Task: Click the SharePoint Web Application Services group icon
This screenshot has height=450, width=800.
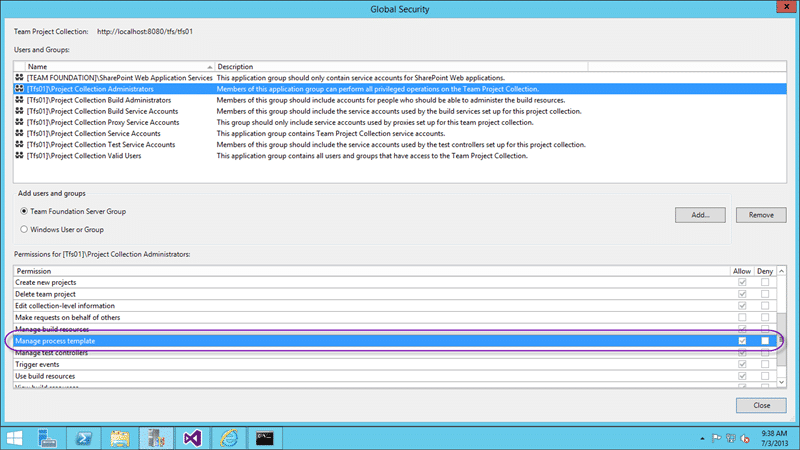Action: coord(19,78)
